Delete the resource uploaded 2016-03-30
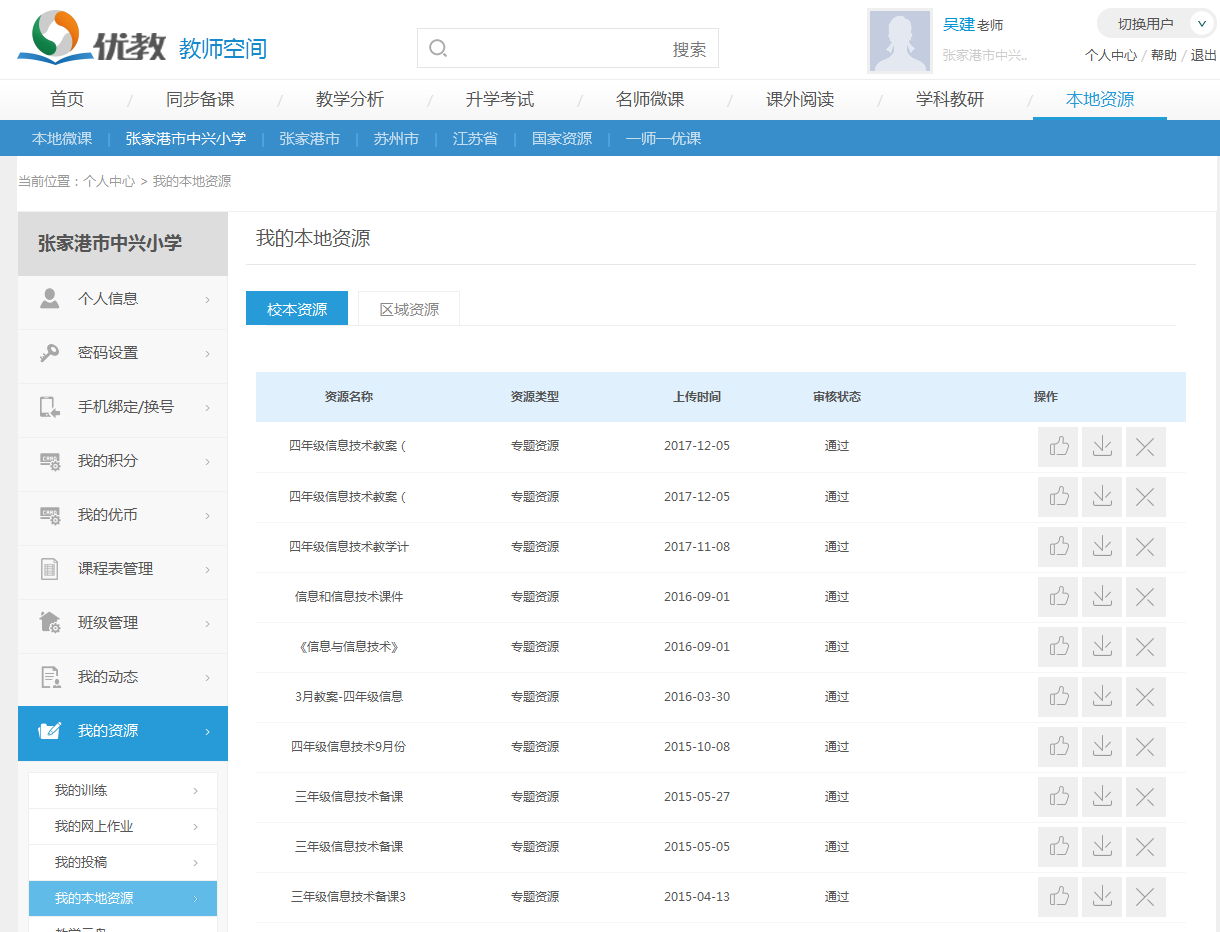 point(1145,697)
